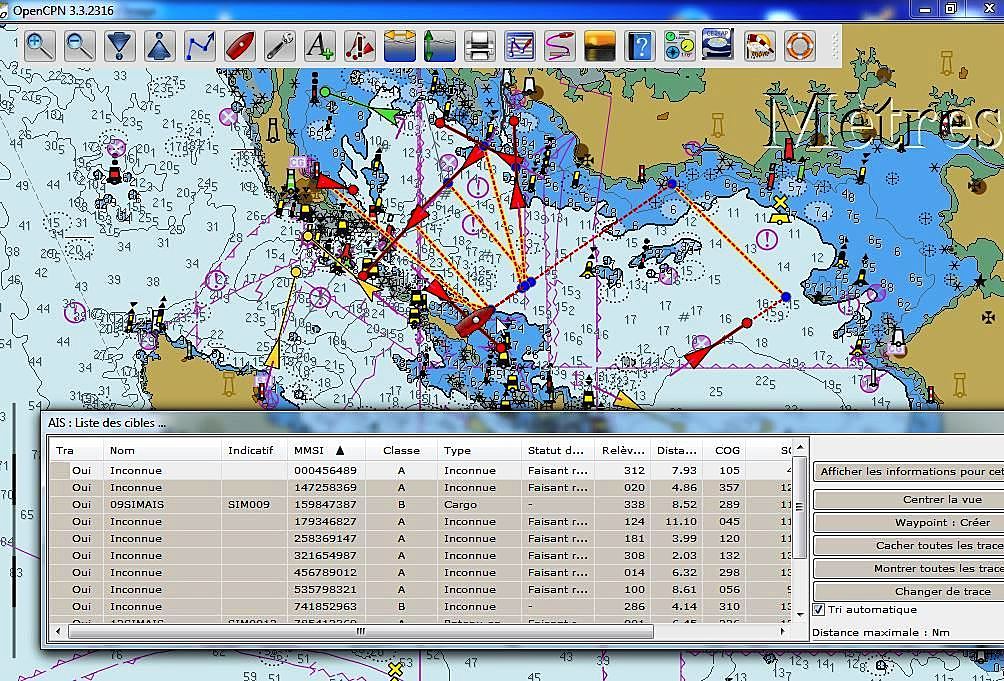Select the target row with MMSI 456789012
1004x681 pixels.
(x=421, y=572)
